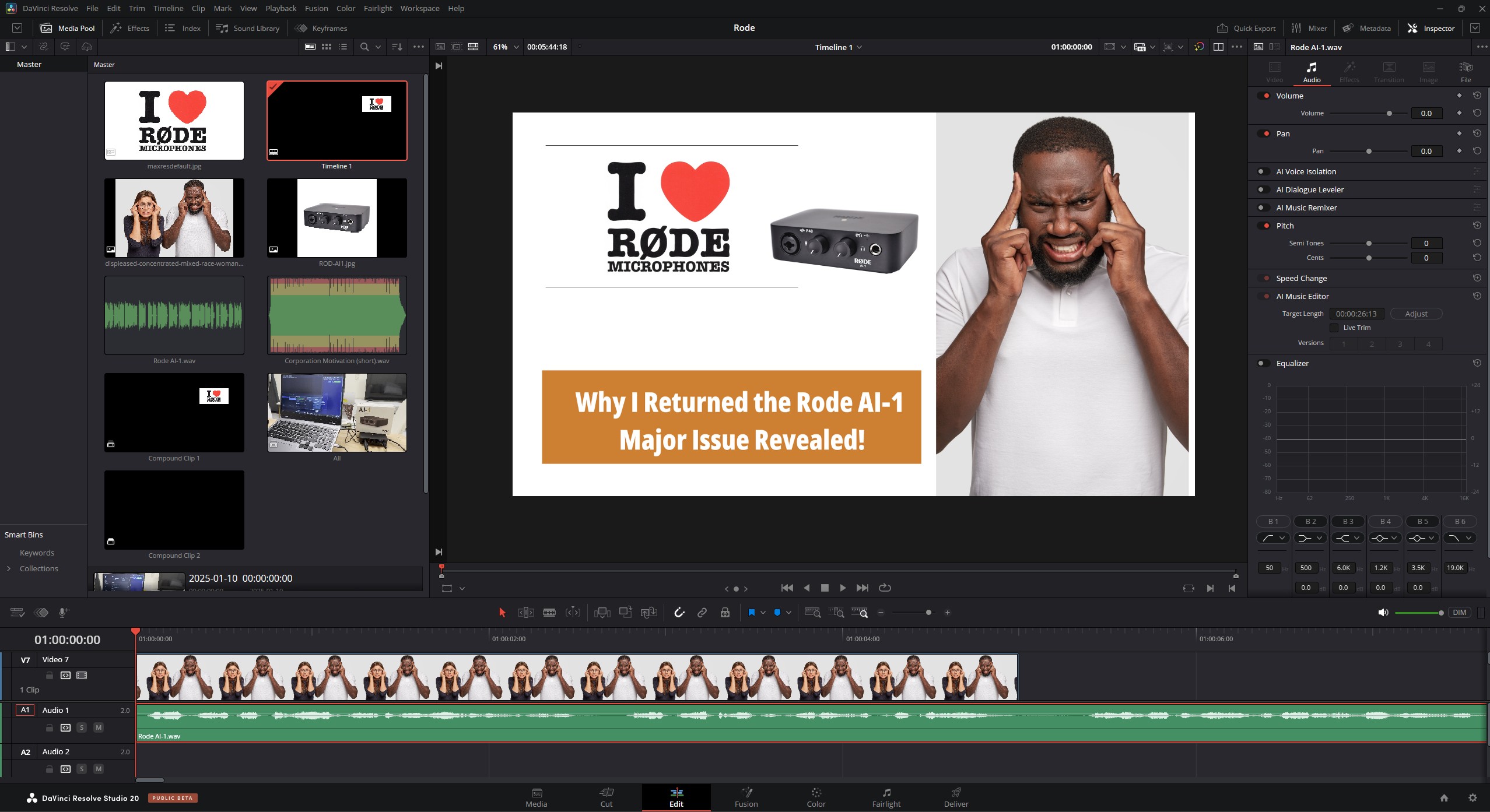
Task: Select the Corporation Motivation (short).wav thumbnail
Action: click(336, 315)
